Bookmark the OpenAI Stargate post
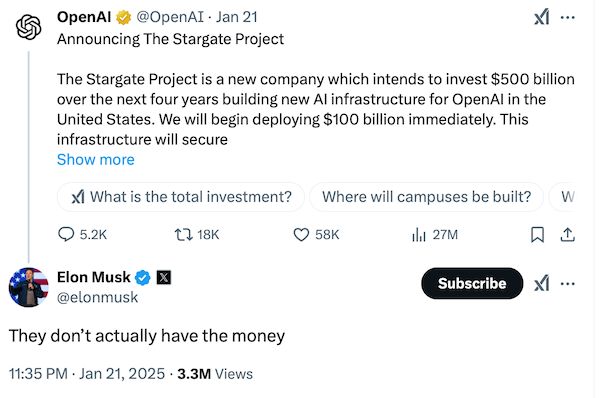The width and height of the screenshot is (600, 398). pos(537,235)
